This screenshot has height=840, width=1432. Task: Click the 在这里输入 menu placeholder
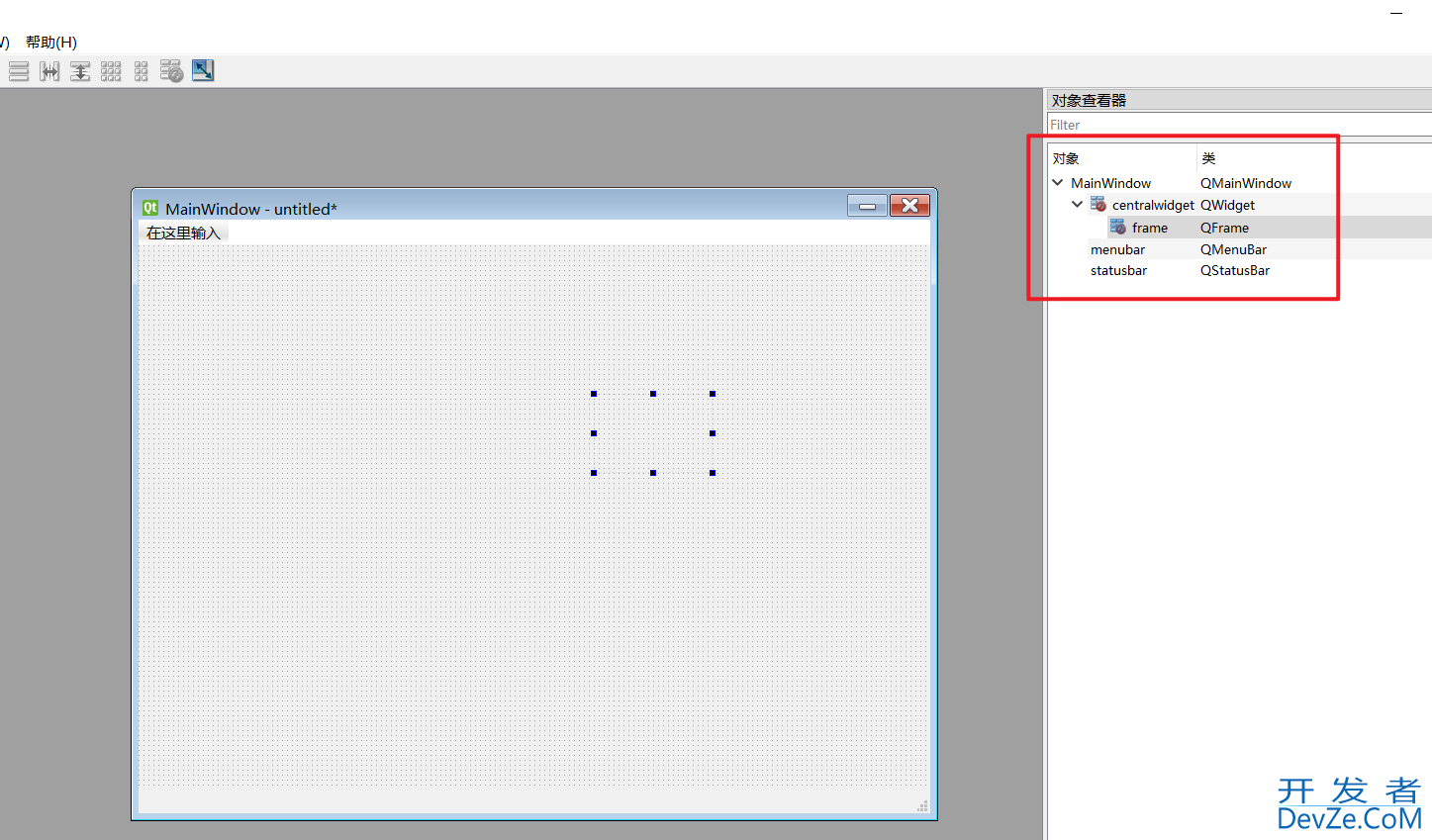[183, 233]
